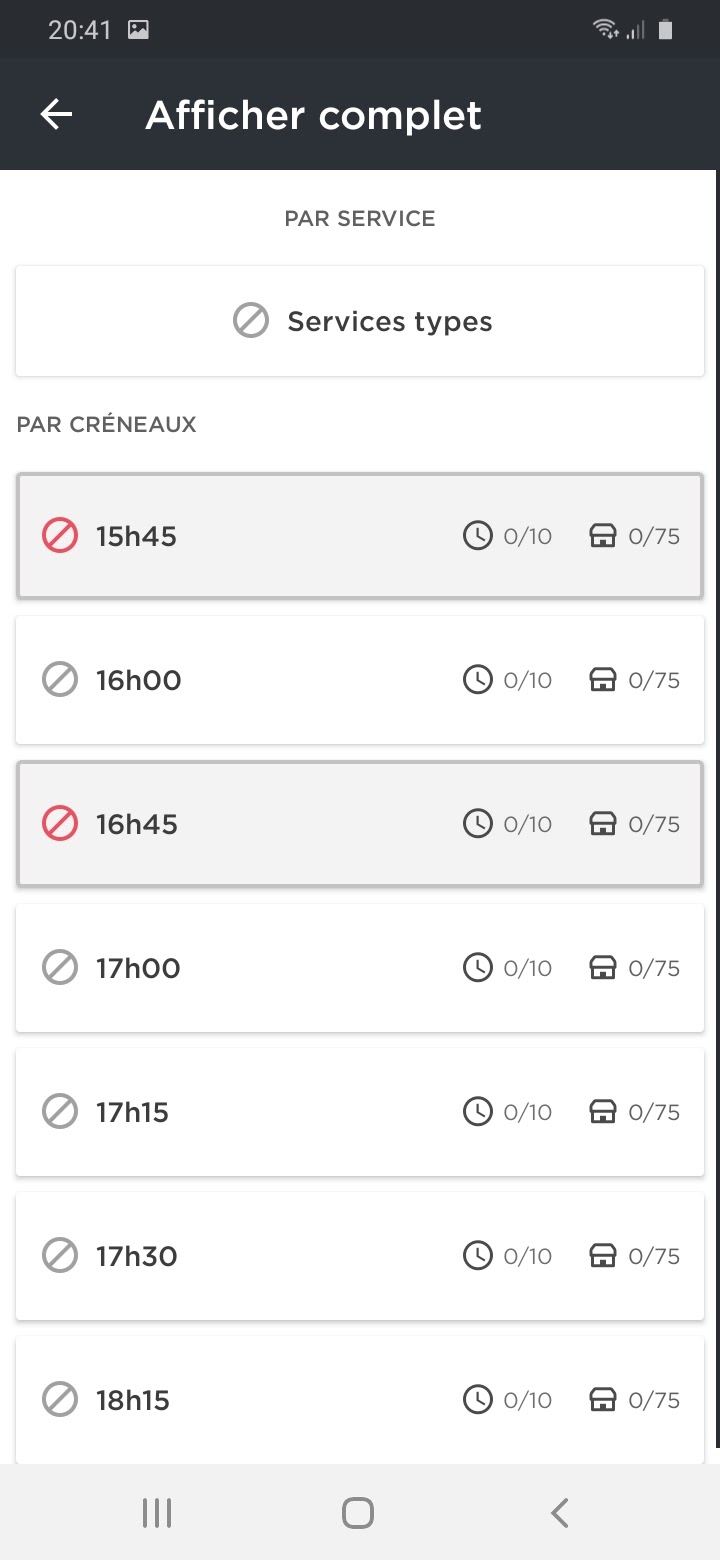Tap the store icon in 16h00 row
Screen dimensions: 720x1560
coord(602,680)
